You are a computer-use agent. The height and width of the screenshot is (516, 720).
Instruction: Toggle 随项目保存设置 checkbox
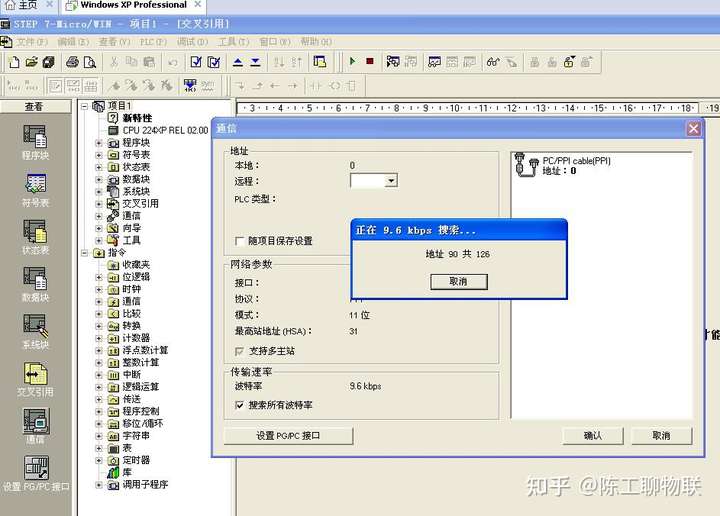(239, 241)
